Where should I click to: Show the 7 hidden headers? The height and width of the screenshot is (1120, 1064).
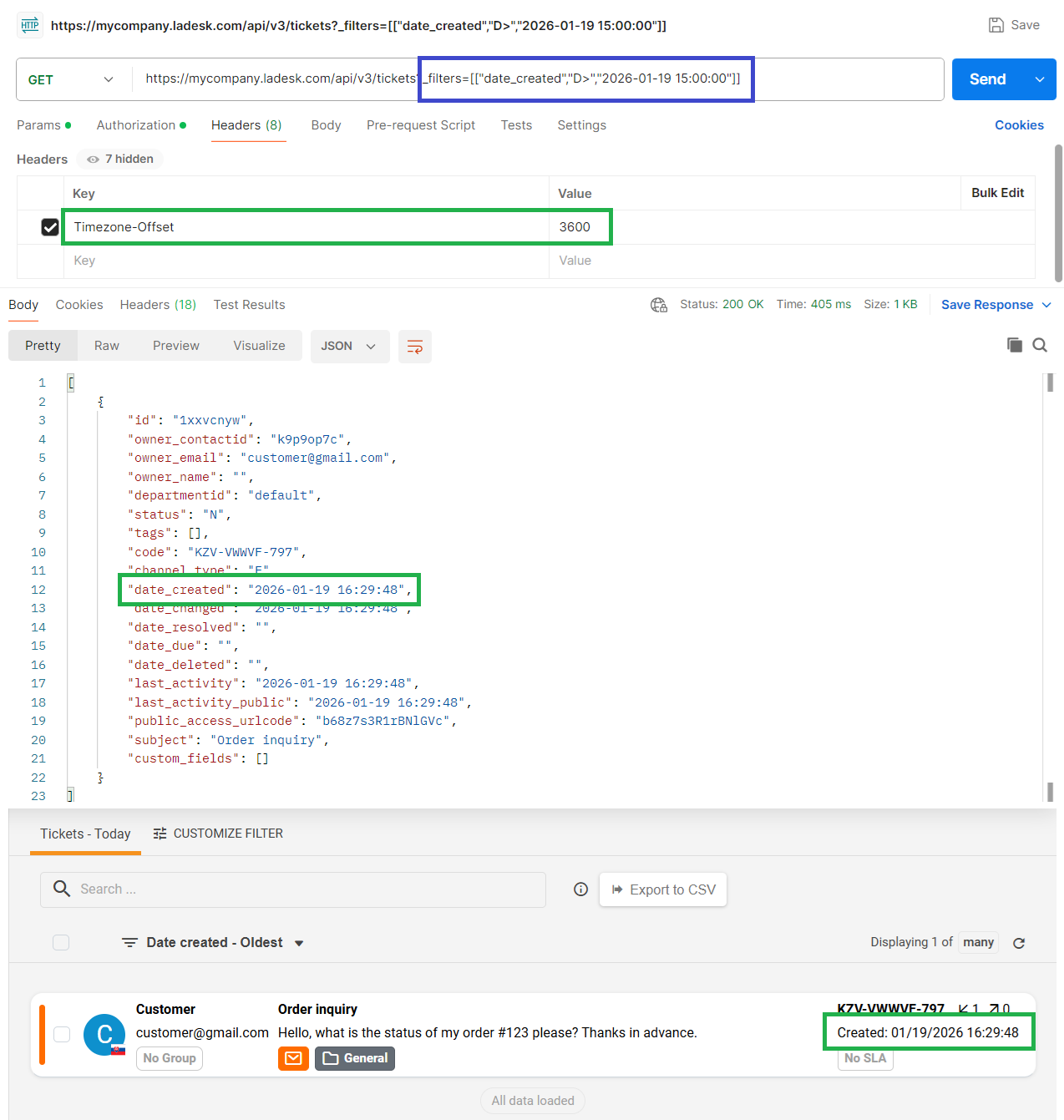pyautogui.click(x=120, y=159)
